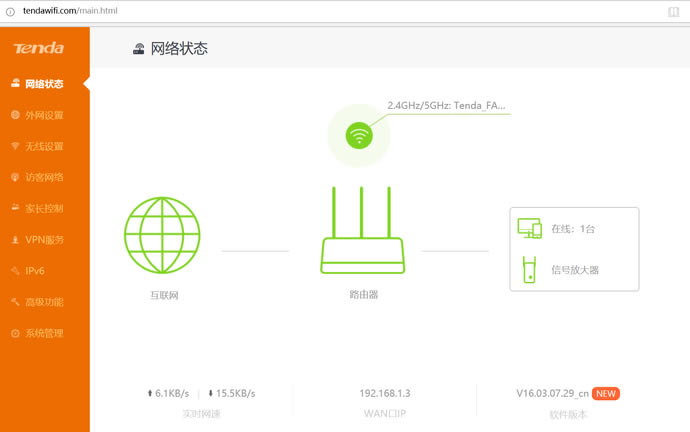This screenshot has width=690, height=432.
Task: Open VPN服务 in the sidebar
Action: [x=44, y=239]
